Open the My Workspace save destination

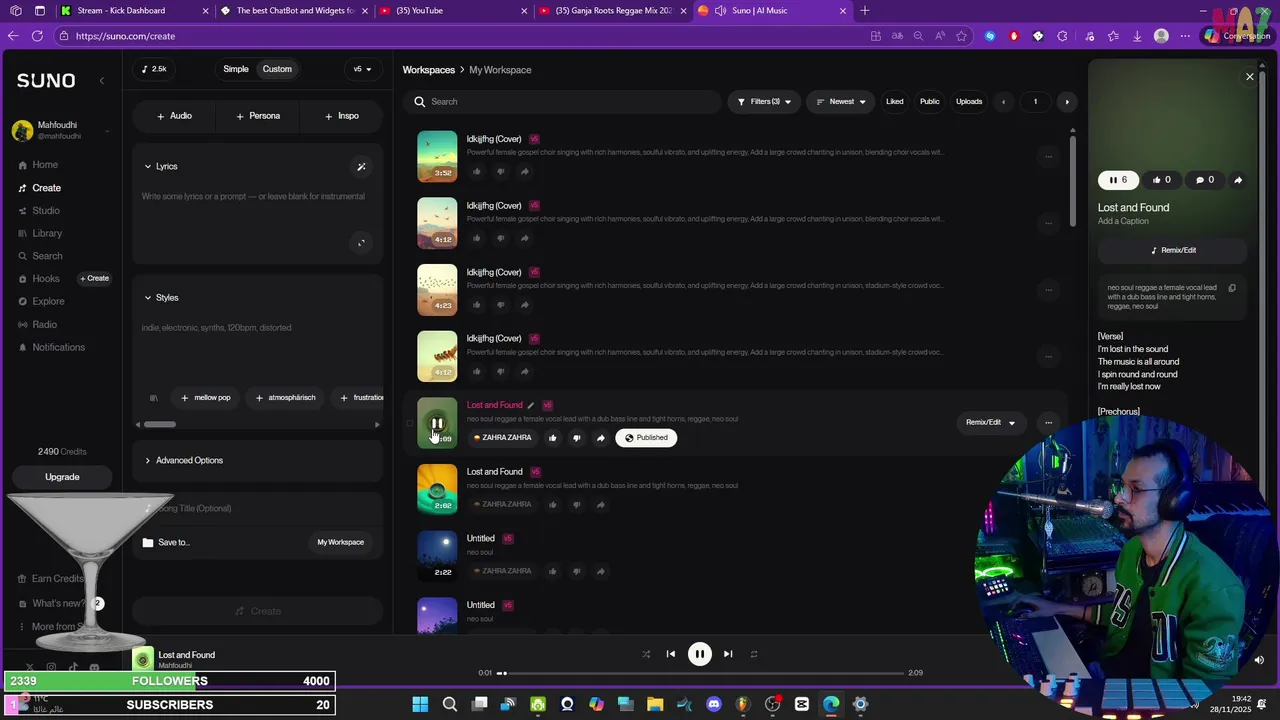pyautogui.click(x=340, y=542)
